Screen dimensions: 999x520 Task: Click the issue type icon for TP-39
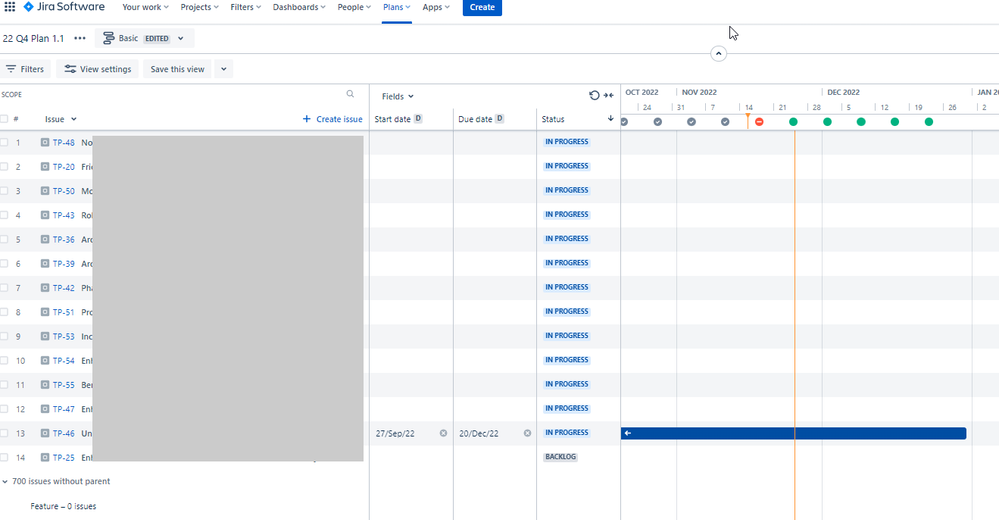45,263
